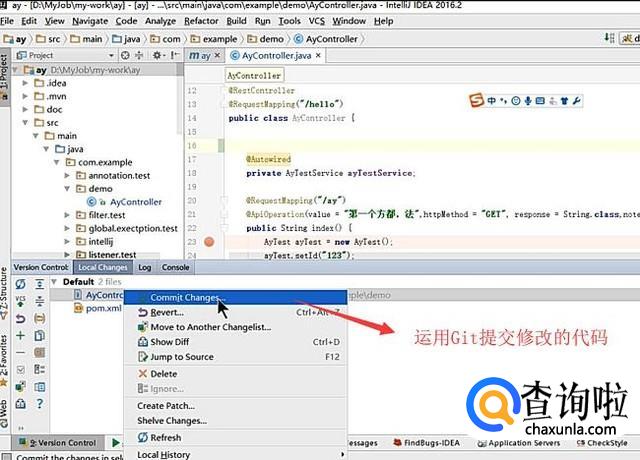Click the Expand All icon in Version Control toolbar

40,284
